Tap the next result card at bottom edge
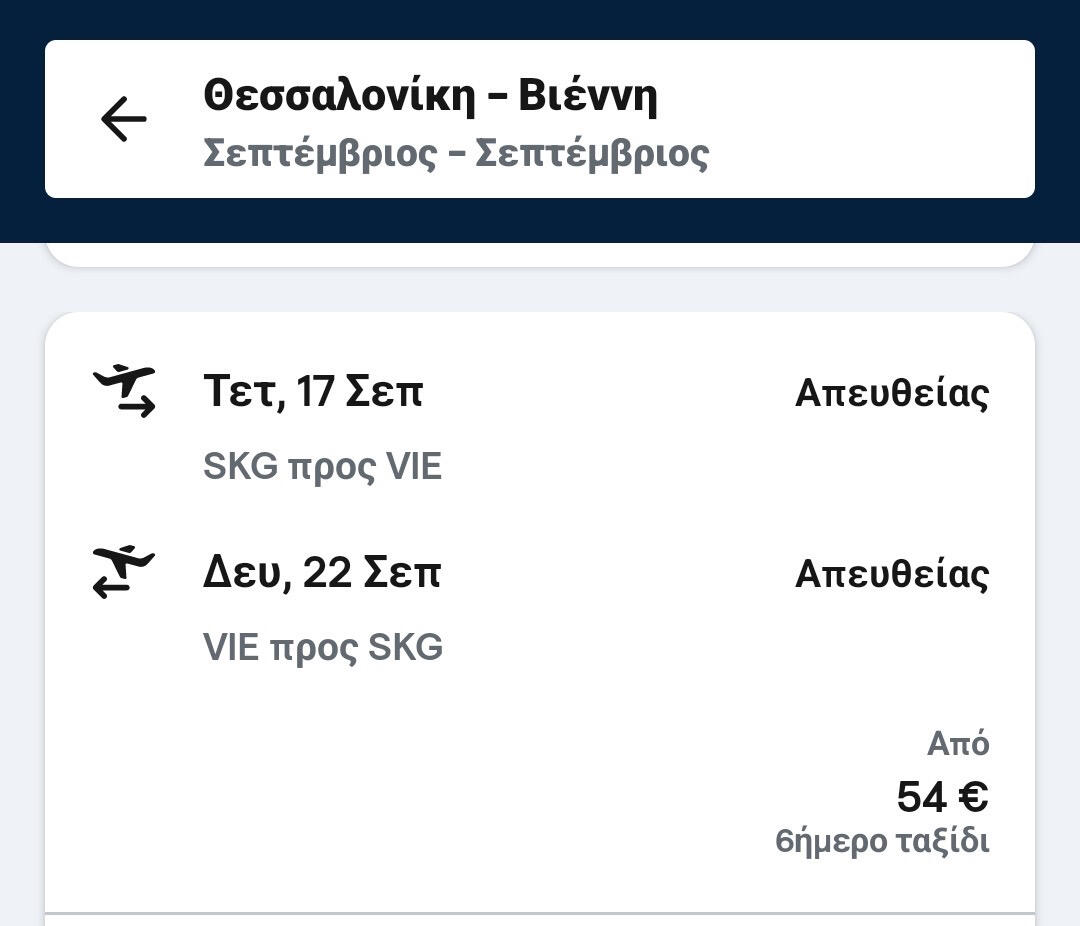The height and width of the screenshot is (926, 1080). 540,920
